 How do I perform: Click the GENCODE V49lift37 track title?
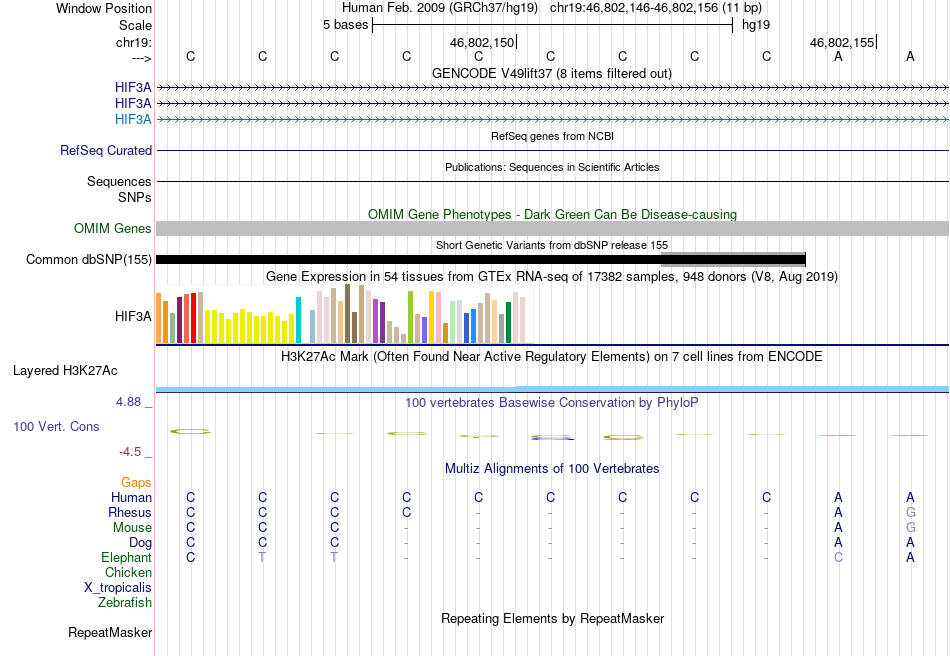click(552, 73)
